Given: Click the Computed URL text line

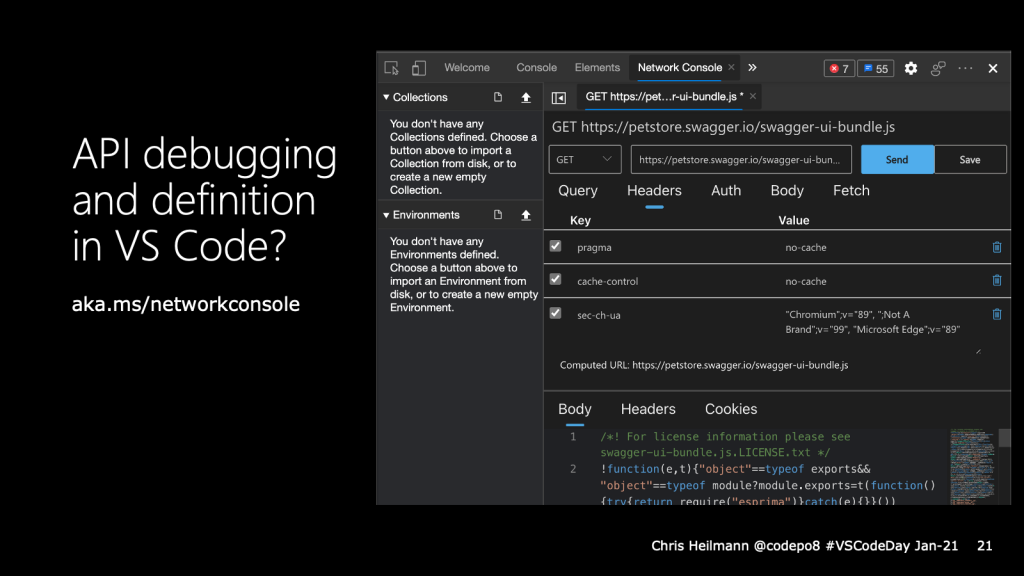Looking at the screenshot, I should [703, 365].
